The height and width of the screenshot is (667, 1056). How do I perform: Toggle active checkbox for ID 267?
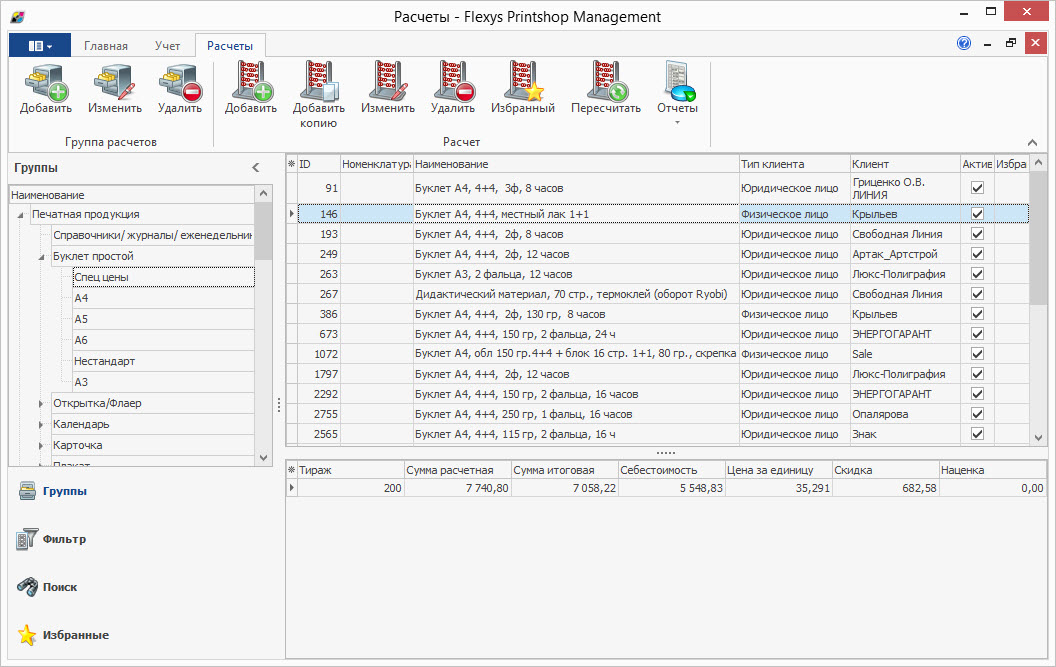tap(977, 294)
